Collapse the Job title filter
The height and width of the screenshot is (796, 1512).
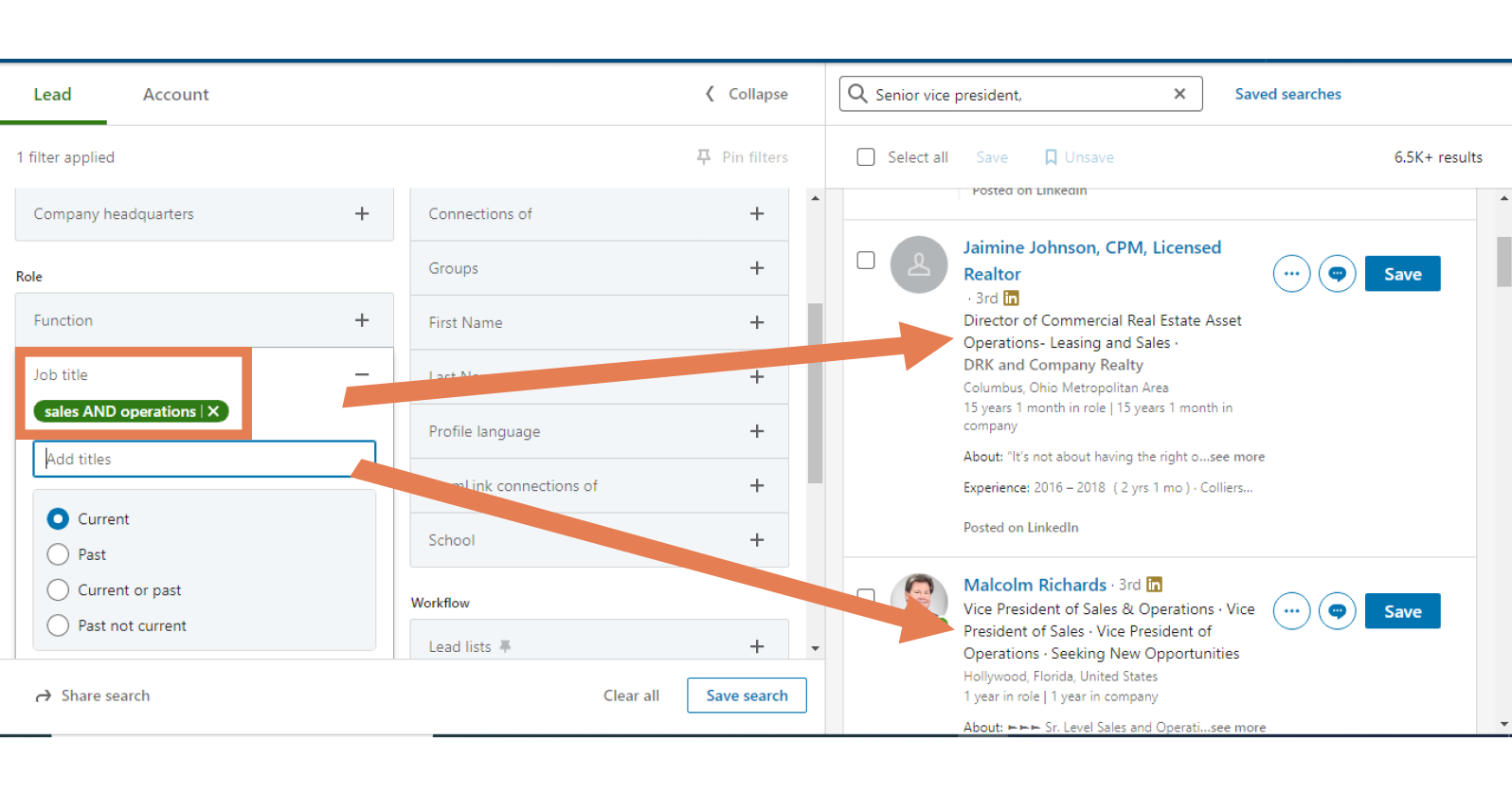362,375
